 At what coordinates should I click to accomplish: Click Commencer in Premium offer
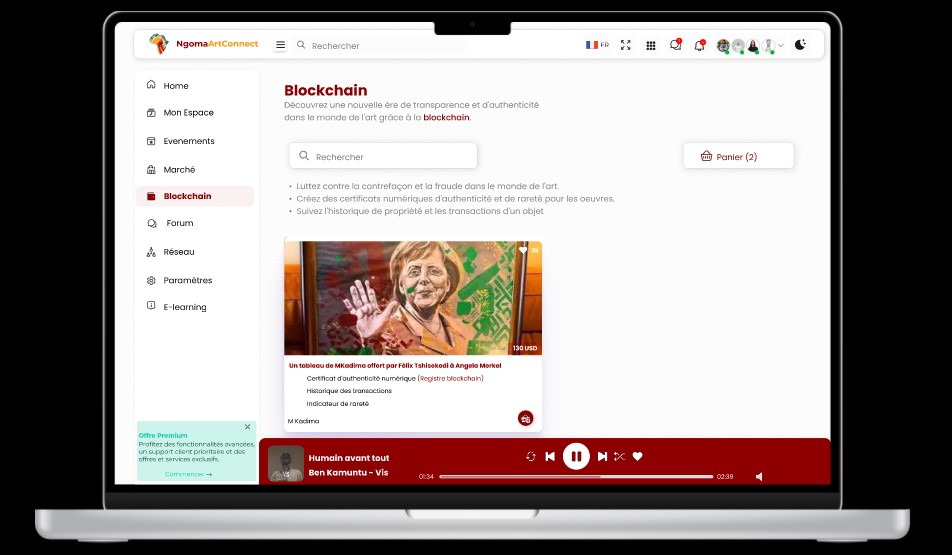(x=188, y=474)
